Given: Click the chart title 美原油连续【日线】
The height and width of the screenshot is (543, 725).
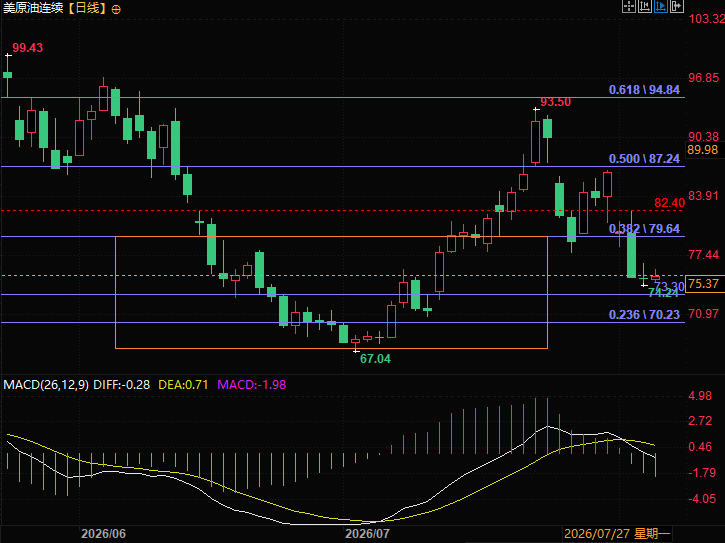Looking at the screenshot, I should 55,8.
